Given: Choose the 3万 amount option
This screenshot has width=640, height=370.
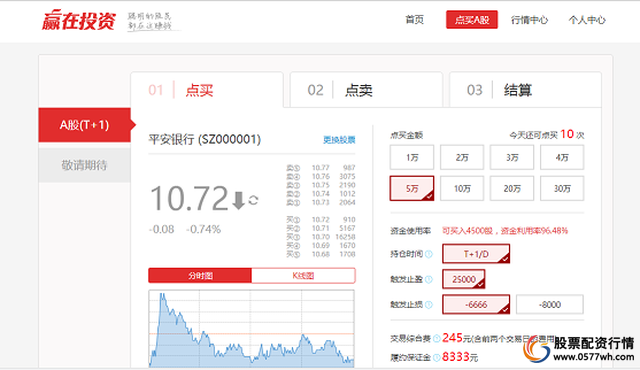Looking at the screenshot, I should pyautogui.click(x=512, y=157).
